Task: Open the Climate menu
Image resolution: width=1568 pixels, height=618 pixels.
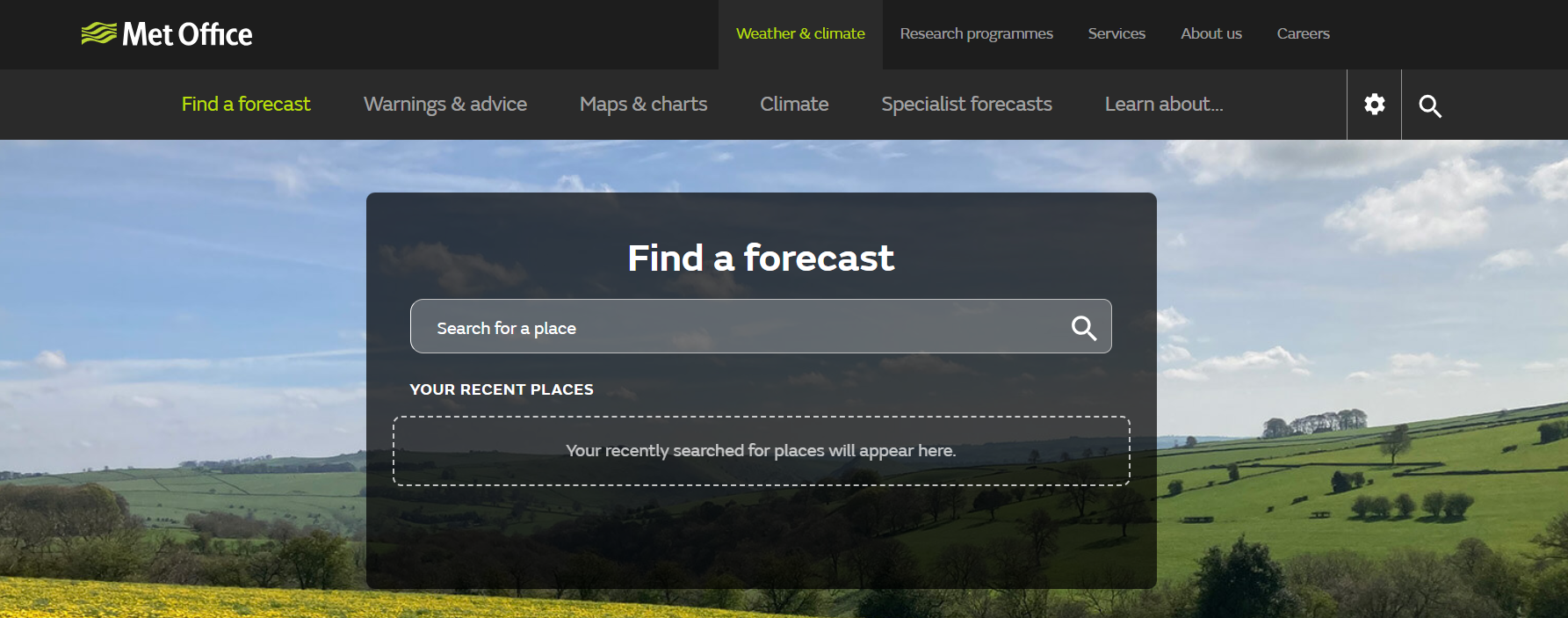Action: pyautogui.click(x=794, y=104)
